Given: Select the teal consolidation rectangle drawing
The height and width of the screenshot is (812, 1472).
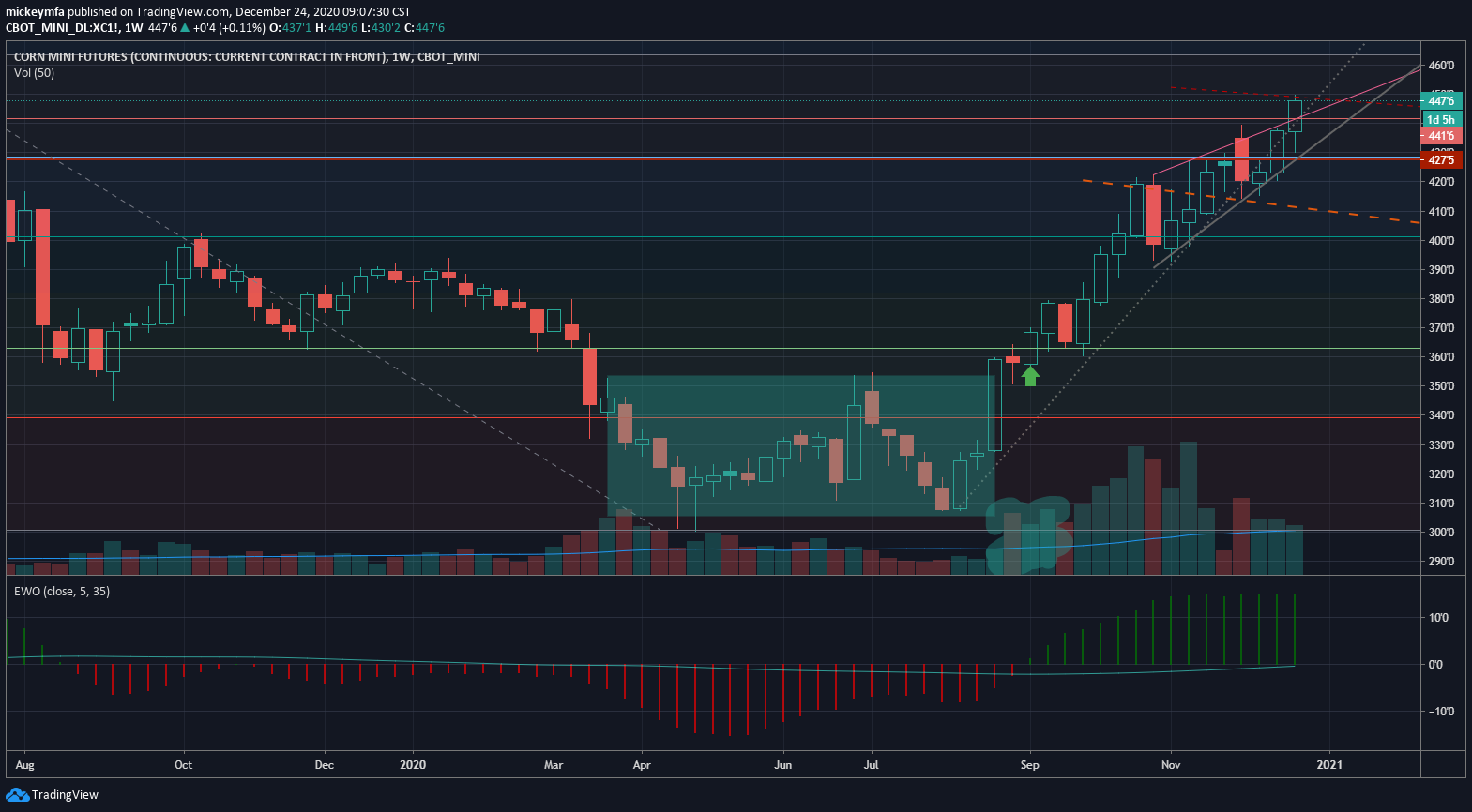Looking at the screenshot, I should pyautogui.click(x=801, y=446).
